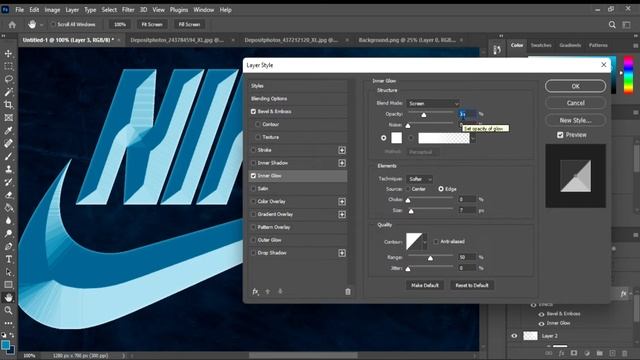Click the Home icon in options bar

tap(12, 25)
